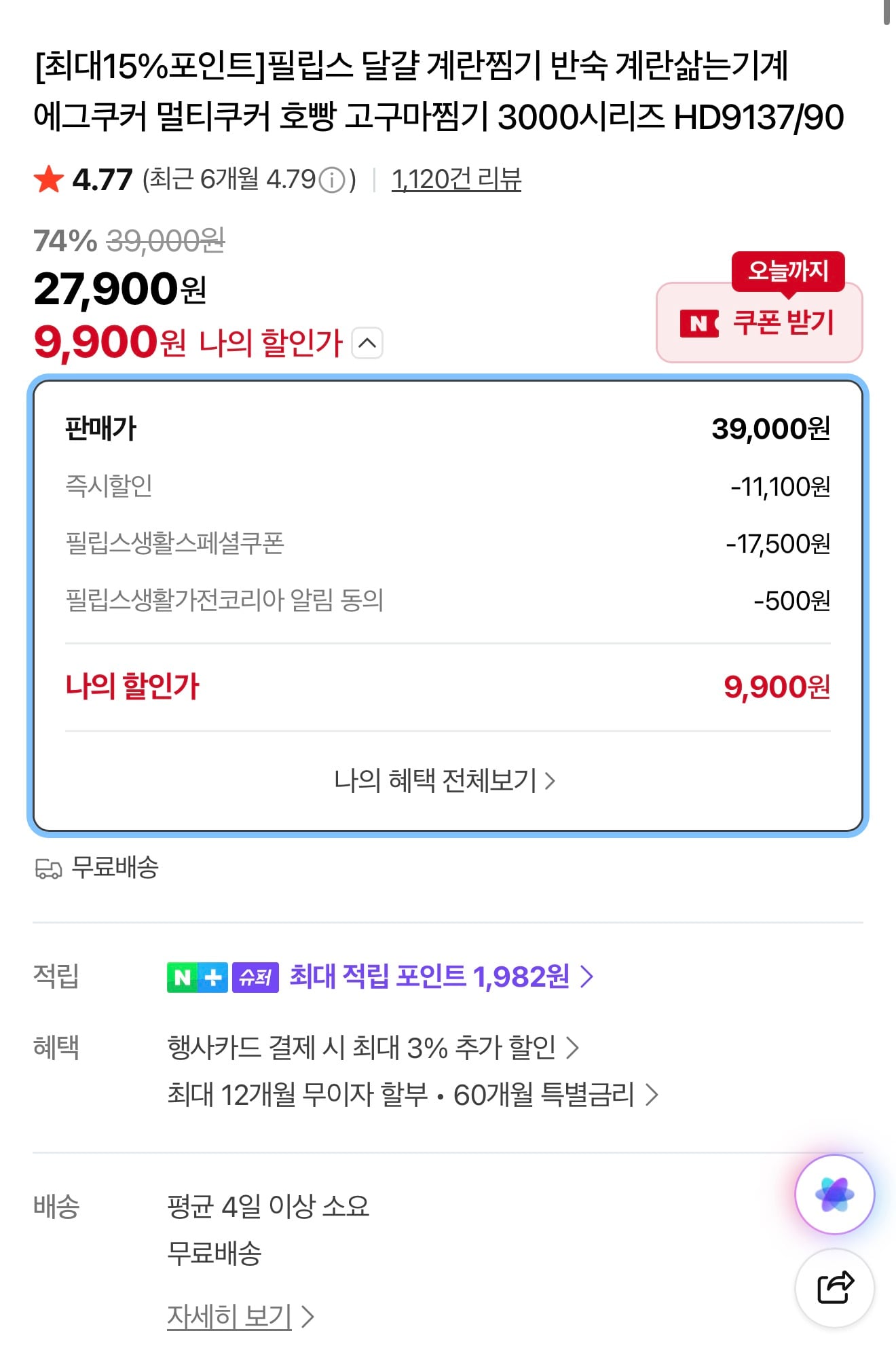Click the N coupon ticket icon
The image size is (896, 1350).
click(698, 323)
